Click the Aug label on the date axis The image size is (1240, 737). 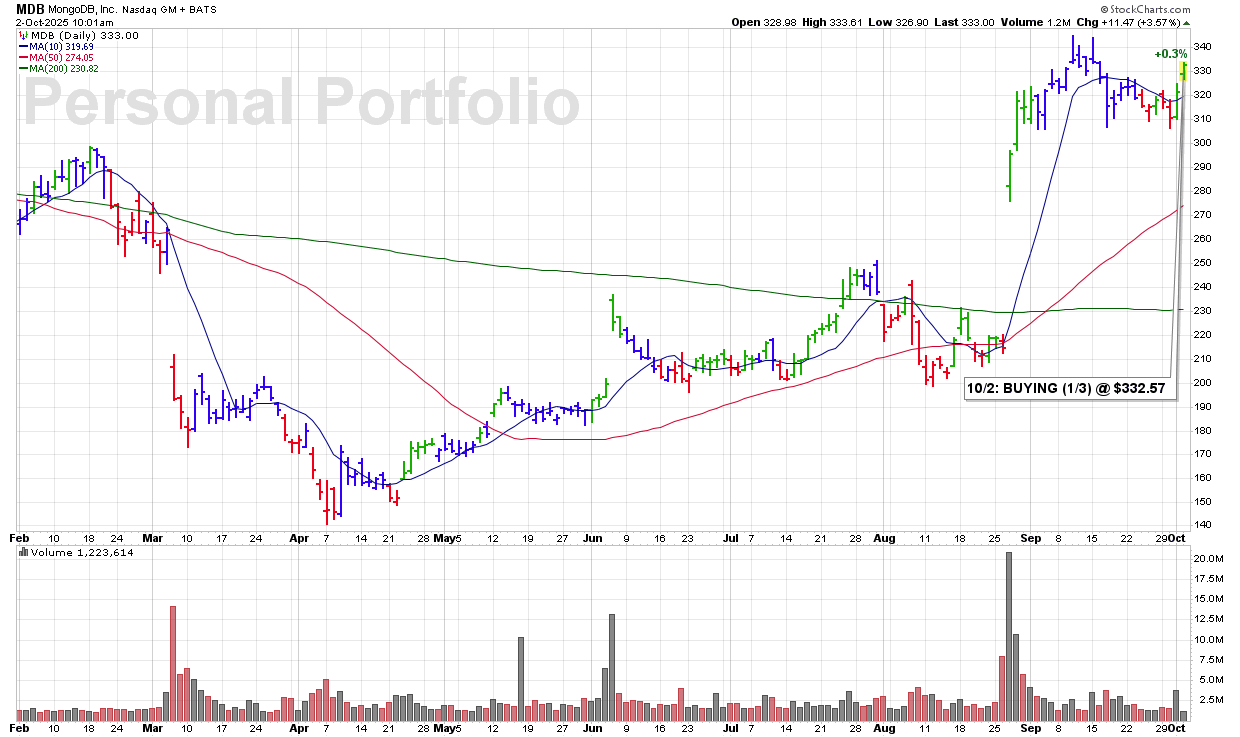(x=883, y=536)
